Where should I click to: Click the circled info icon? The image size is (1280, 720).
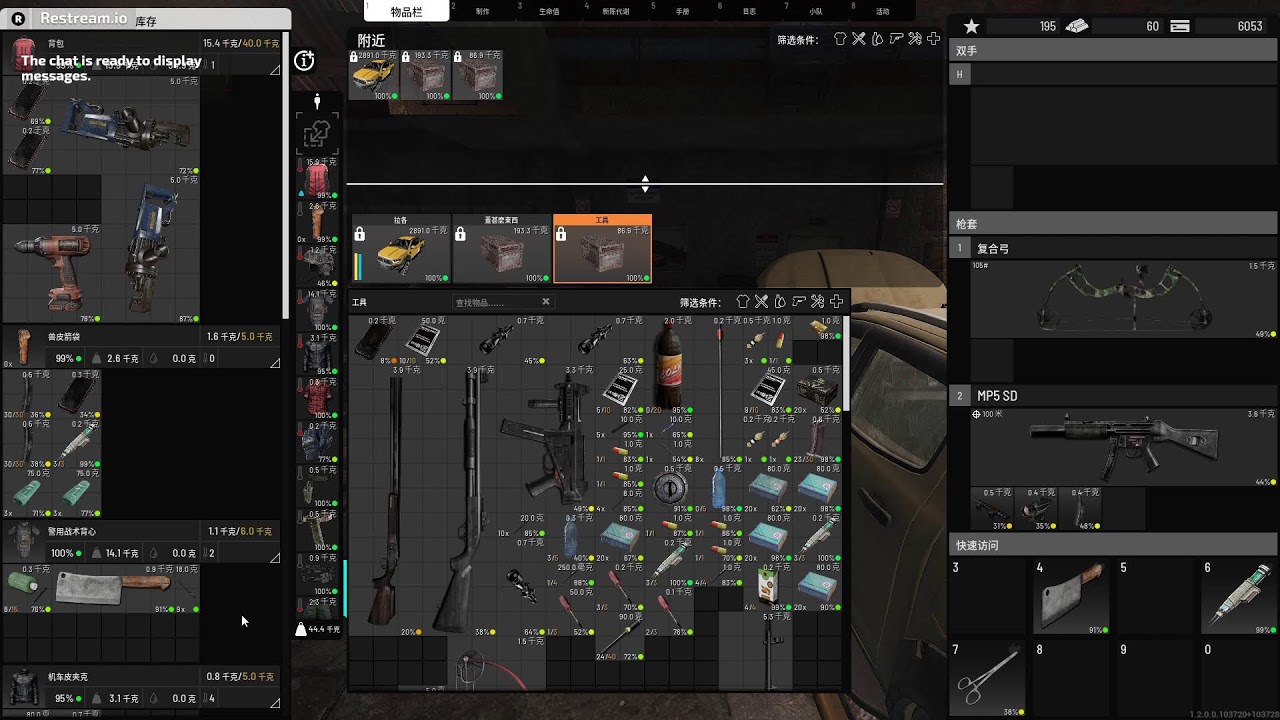click(x=305, y=61)
